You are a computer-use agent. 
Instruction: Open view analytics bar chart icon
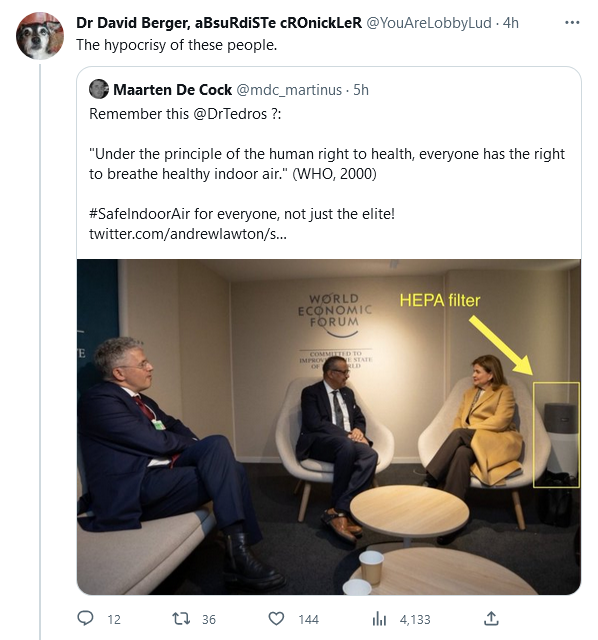(379, 619)
